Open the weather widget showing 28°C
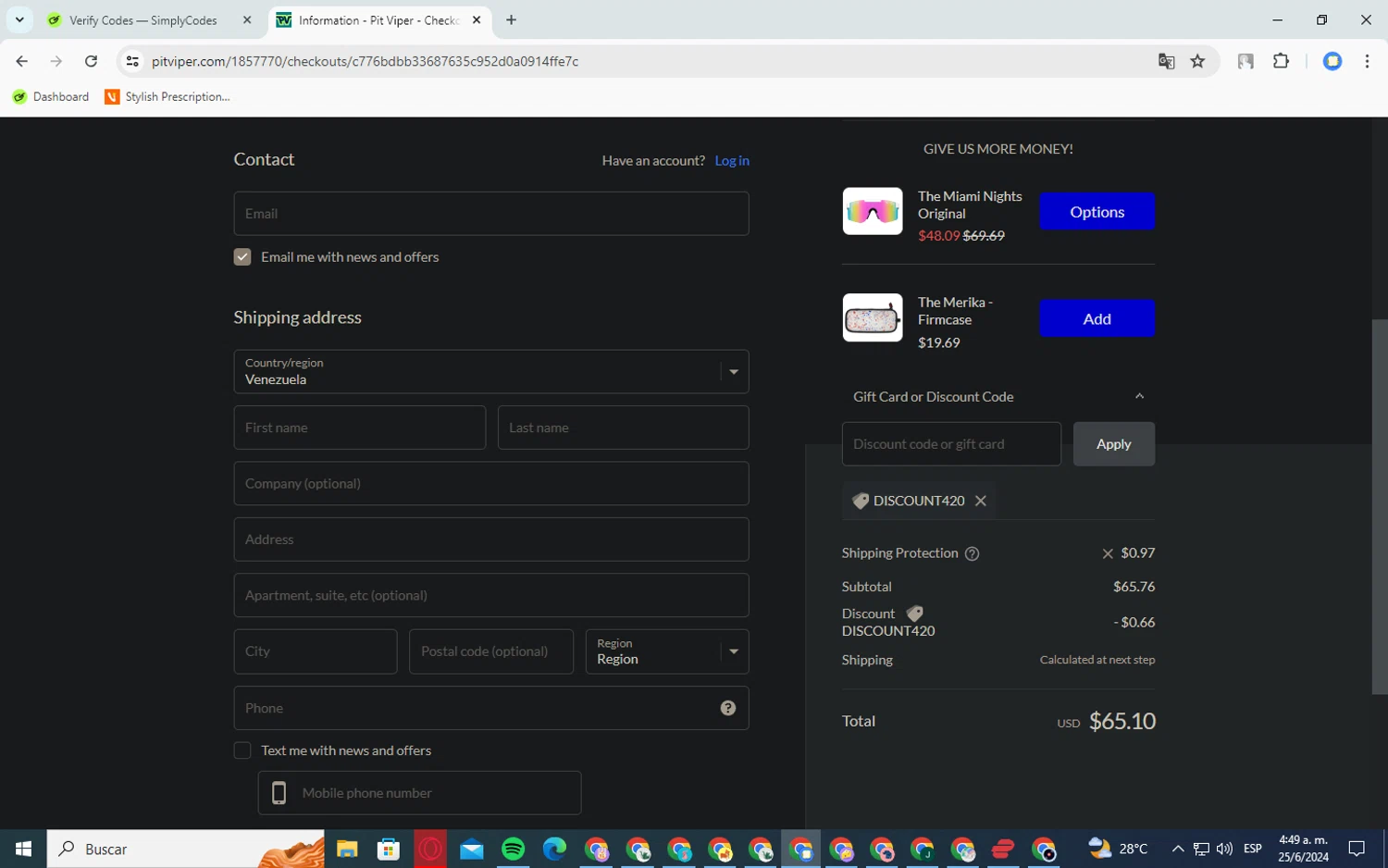Screen dimensions: 1388x868 coord(1118,849)
